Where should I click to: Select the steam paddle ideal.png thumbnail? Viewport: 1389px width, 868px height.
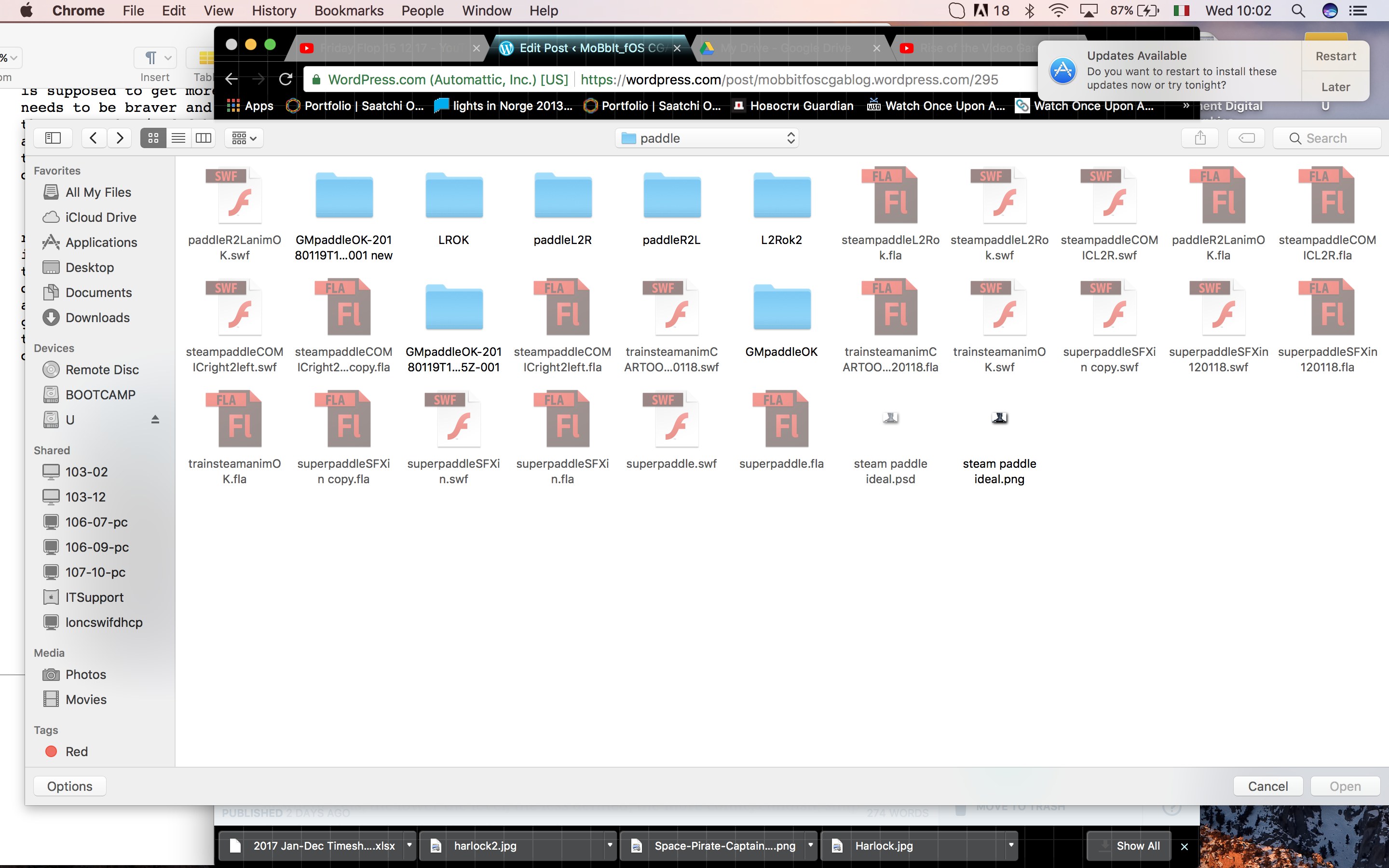[999, 418]
